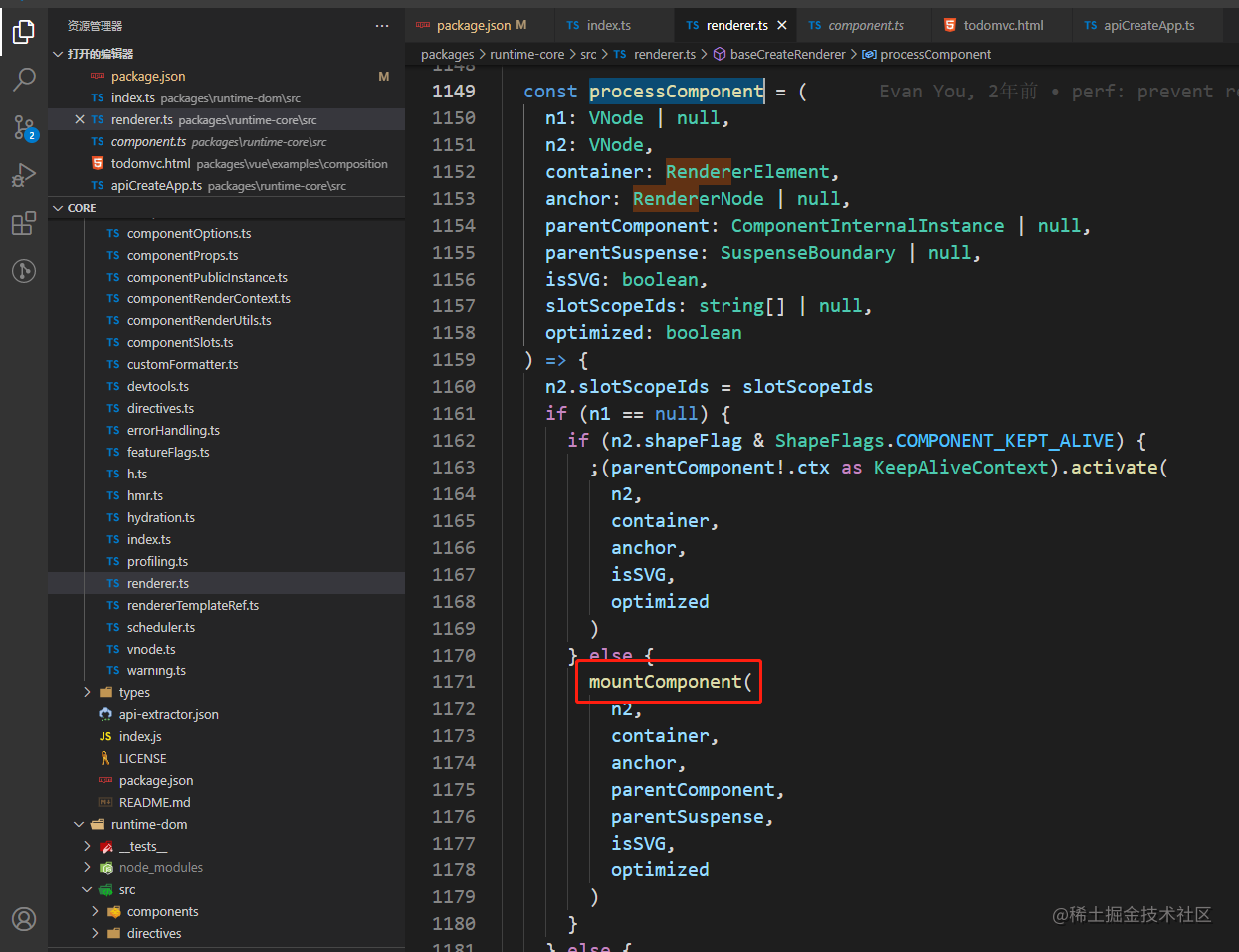Image resolution: width=1239 pixels, height=952 pixels.
Task: Open api-extractor.json file
Action: 169,714
